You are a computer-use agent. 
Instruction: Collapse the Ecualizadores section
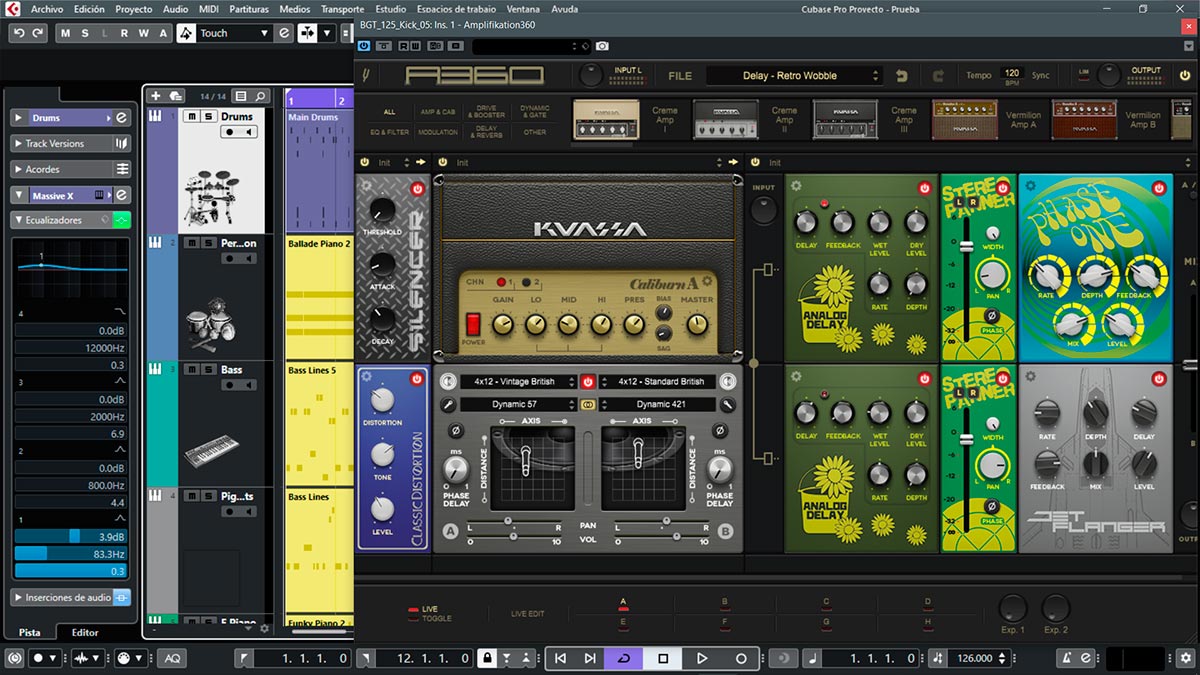18,220
